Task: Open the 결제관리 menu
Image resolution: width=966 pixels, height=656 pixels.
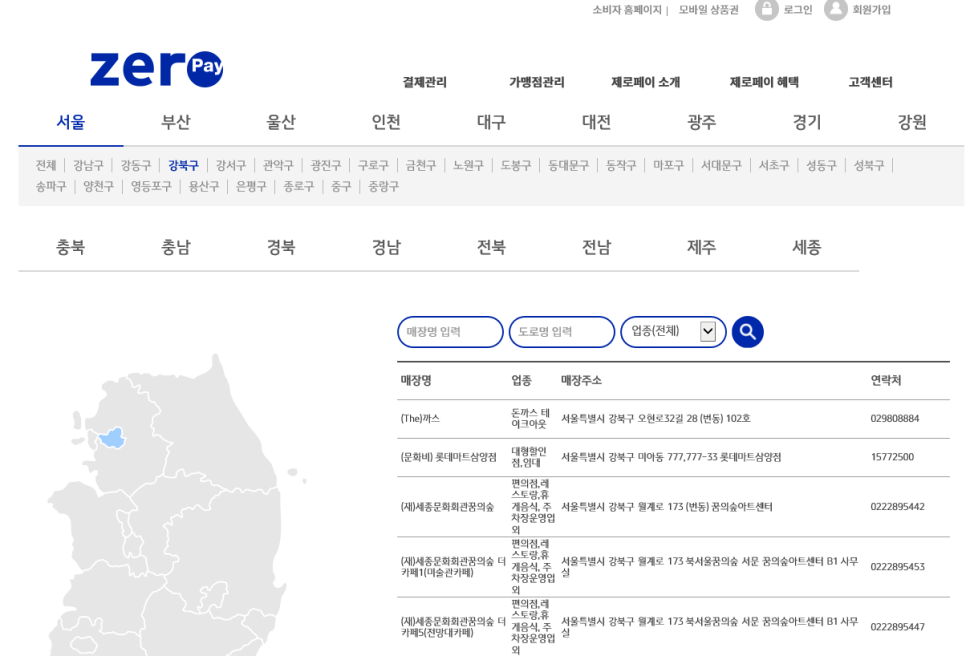Action: pyautogui.click(x=424, y=82)
